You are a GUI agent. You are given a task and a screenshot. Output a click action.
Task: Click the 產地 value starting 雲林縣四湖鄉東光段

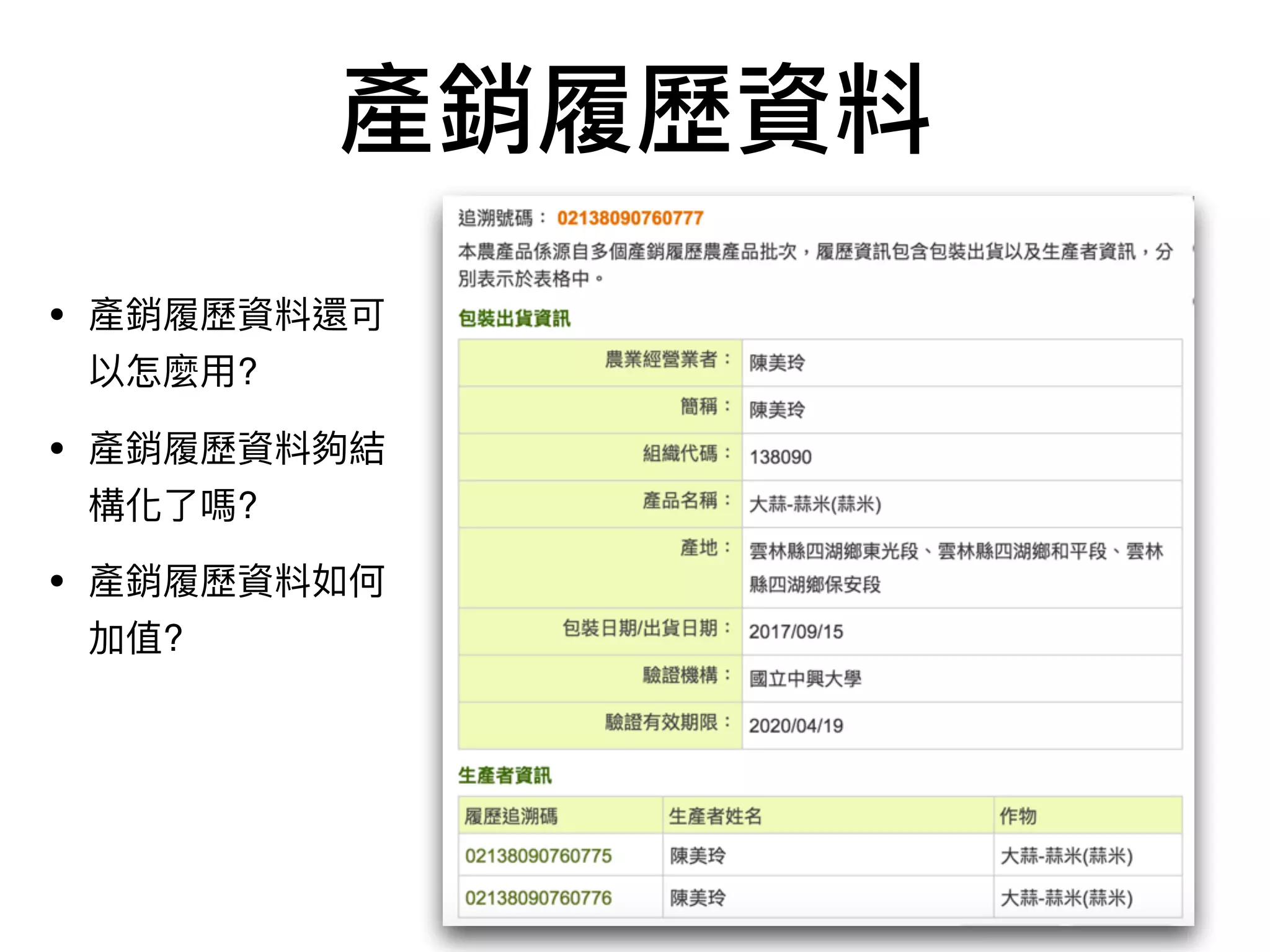[x=956, y=568]
